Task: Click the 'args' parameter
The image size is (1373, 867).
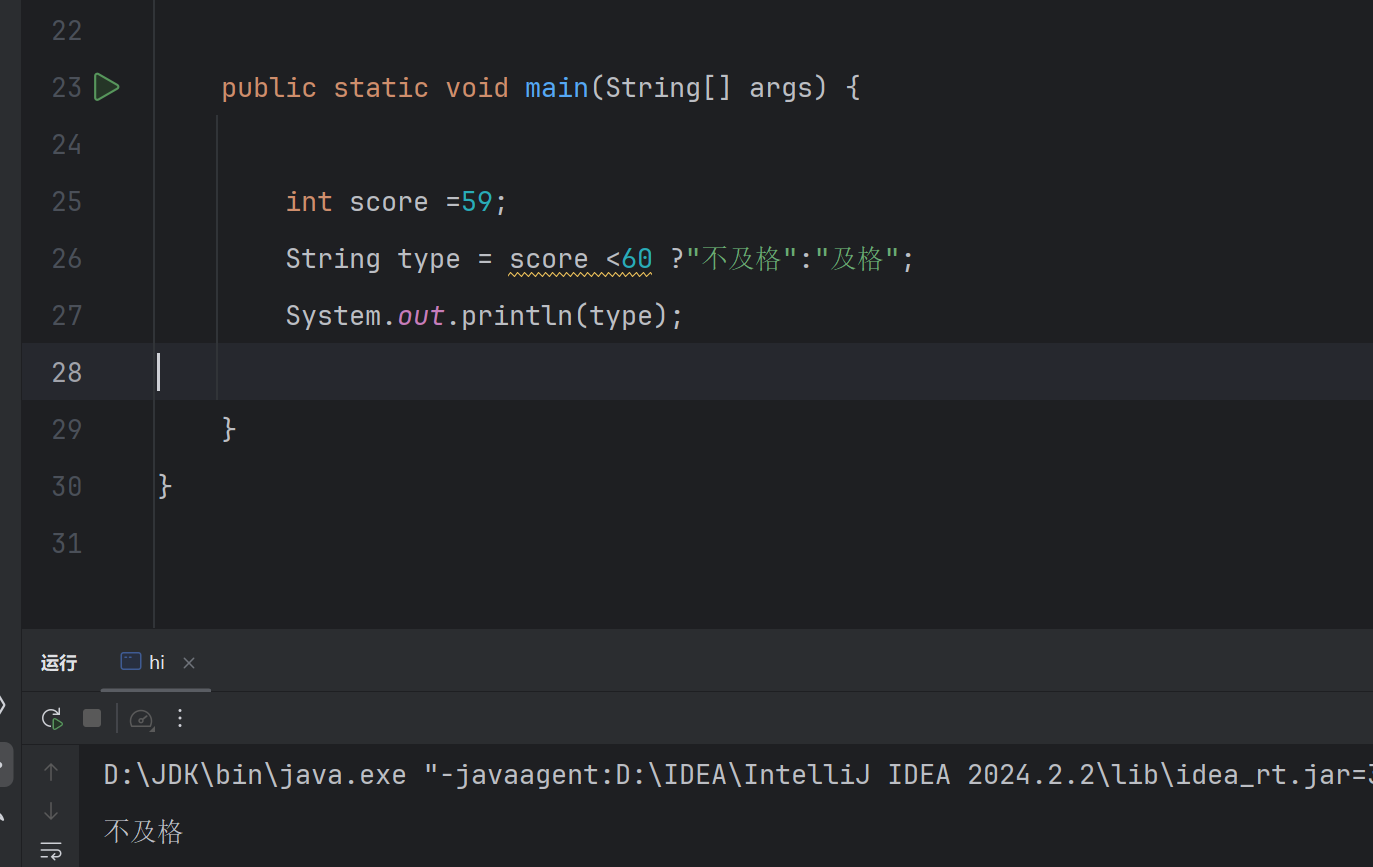Action: pyautogui.click(x=781, y=90)
